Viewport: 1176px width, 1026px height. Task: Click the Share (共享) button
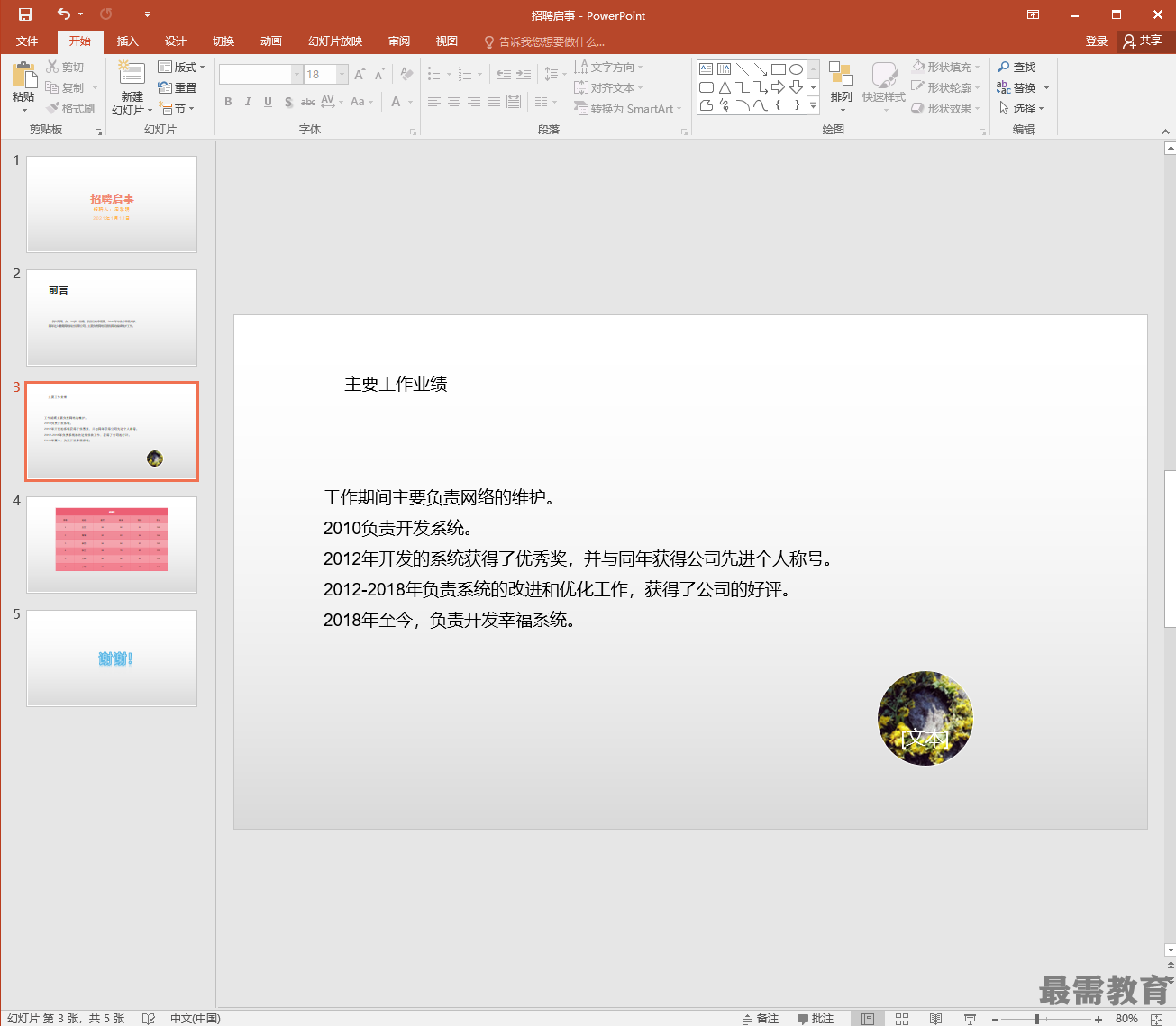[x=1143, y=41]
